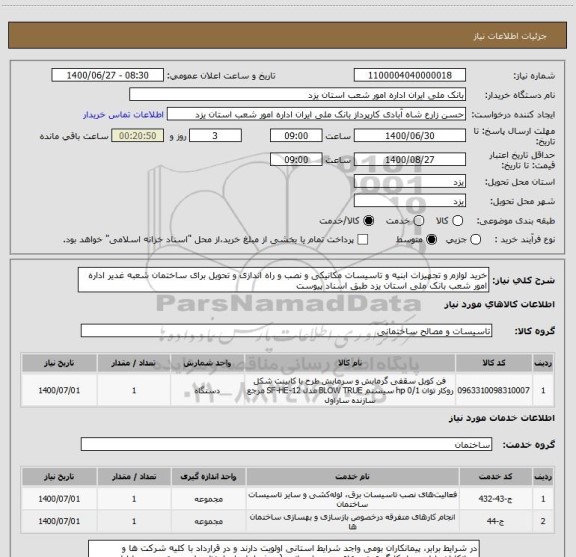Click the جزئیات اطلاعات نیاز header title
The height and width of the screenshot is (557, 576).
click(x=510, y=36)
